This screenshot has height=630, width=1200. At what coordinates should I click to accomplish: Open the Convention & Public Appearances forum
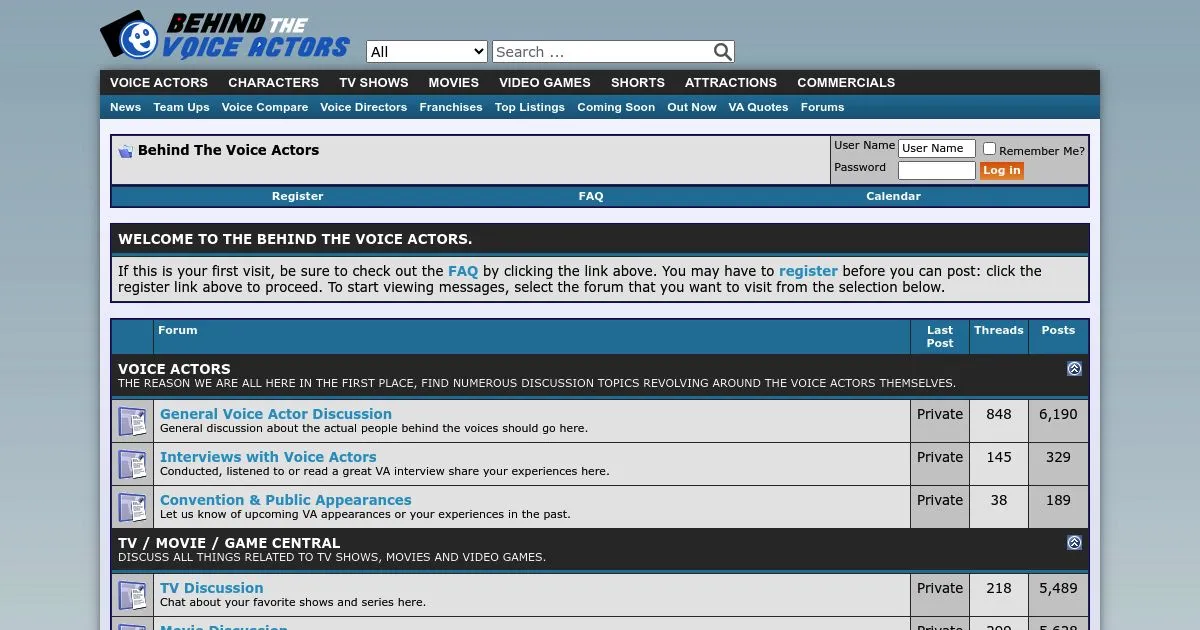[286, 500]
